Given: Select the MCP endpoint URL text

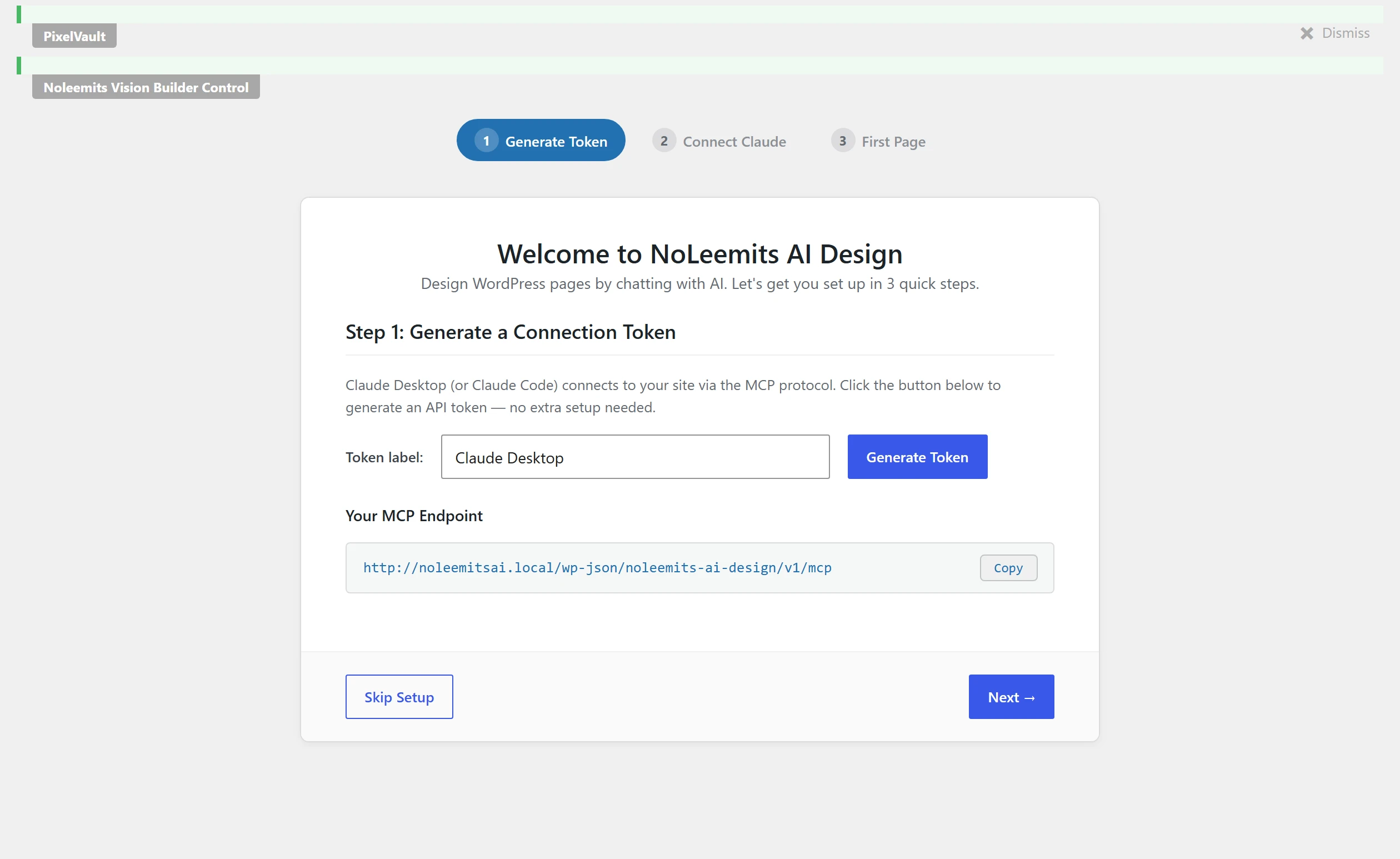Looking at the screenshot, I should coord(597,568).
